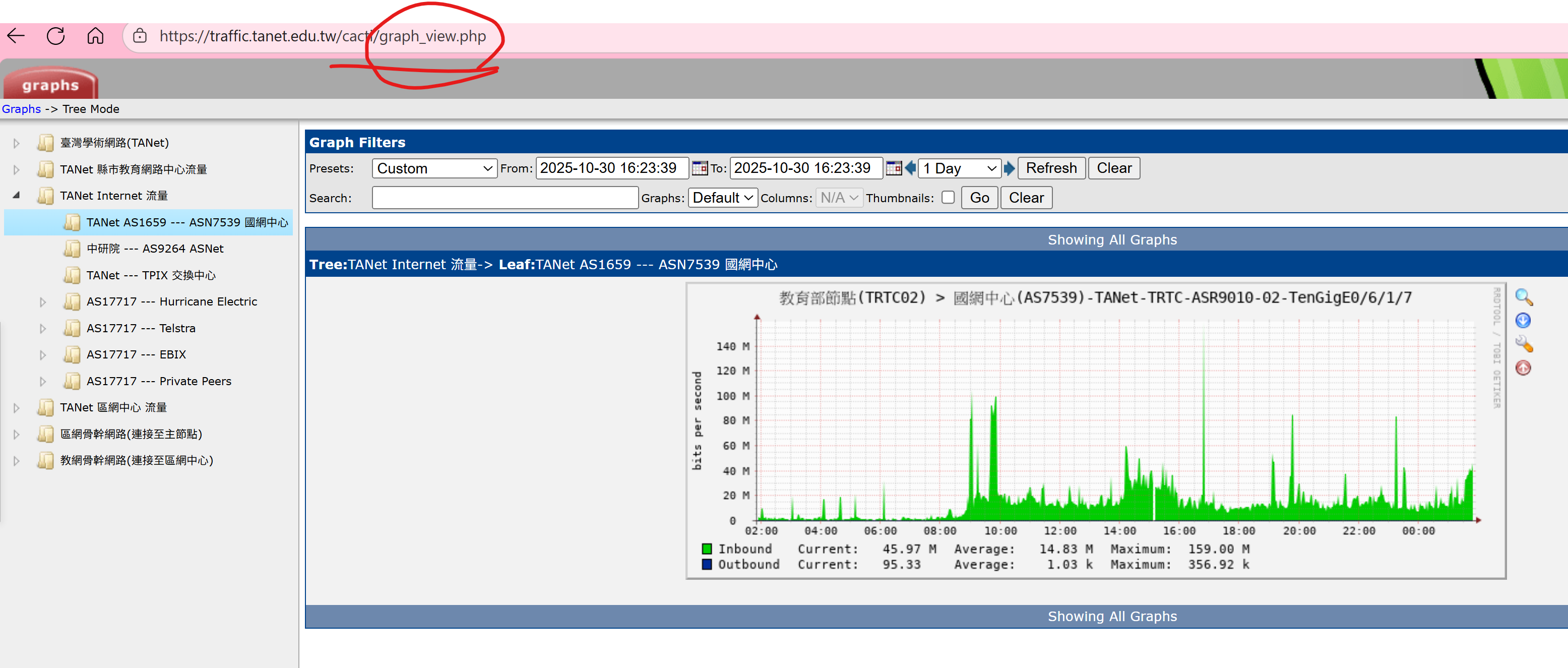This screenshot has height=668, width=1568.
Task: Open the 1 Day timespan dropdown
Action: (960, 168)
